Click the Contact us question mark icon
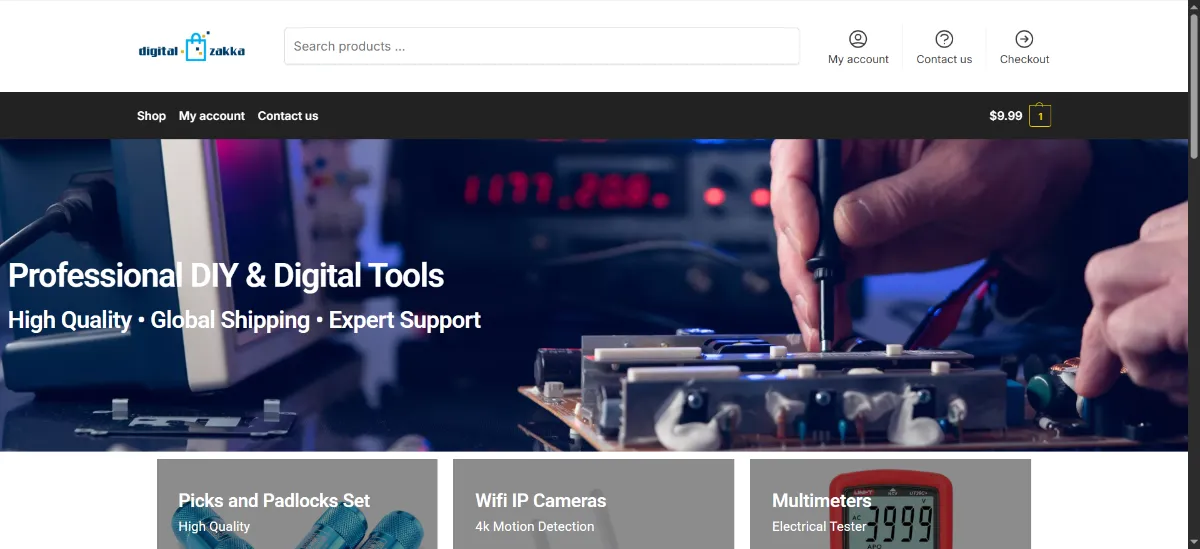 coord(944,39)
